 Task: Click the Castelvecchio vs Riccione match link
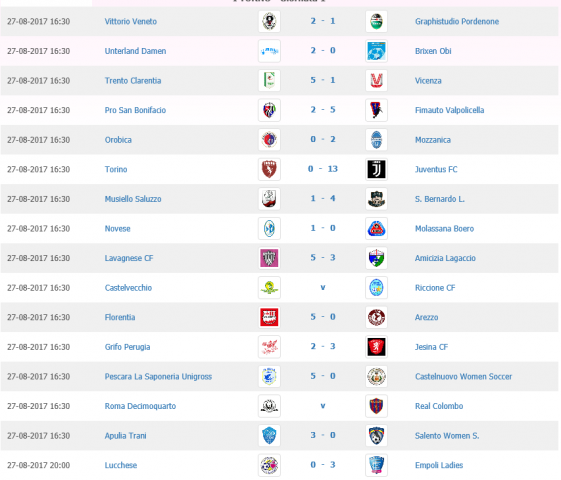click(323, 288)
